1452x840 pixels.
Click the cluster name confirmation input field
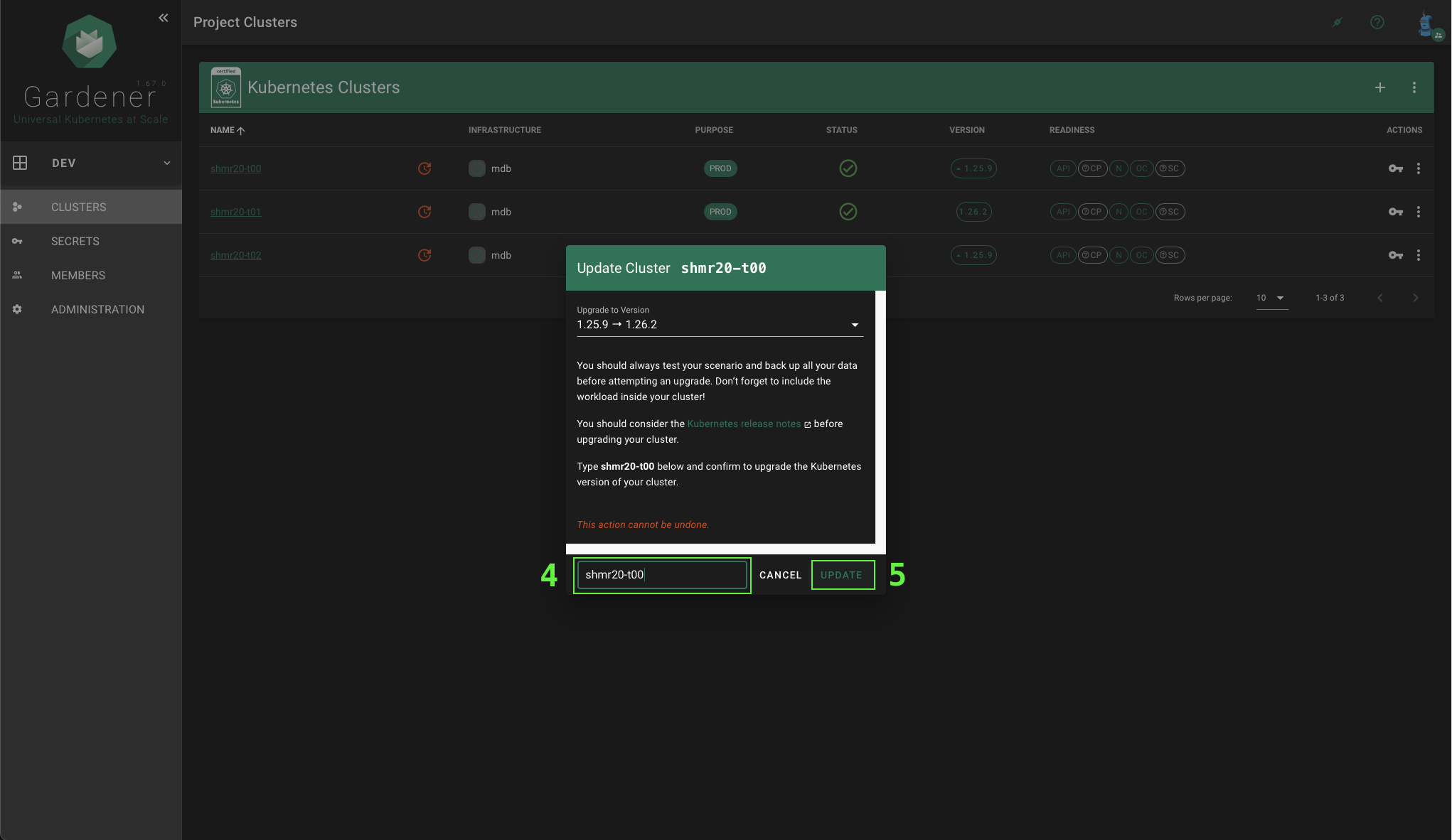pyautogui.click(x=661, y=575)
